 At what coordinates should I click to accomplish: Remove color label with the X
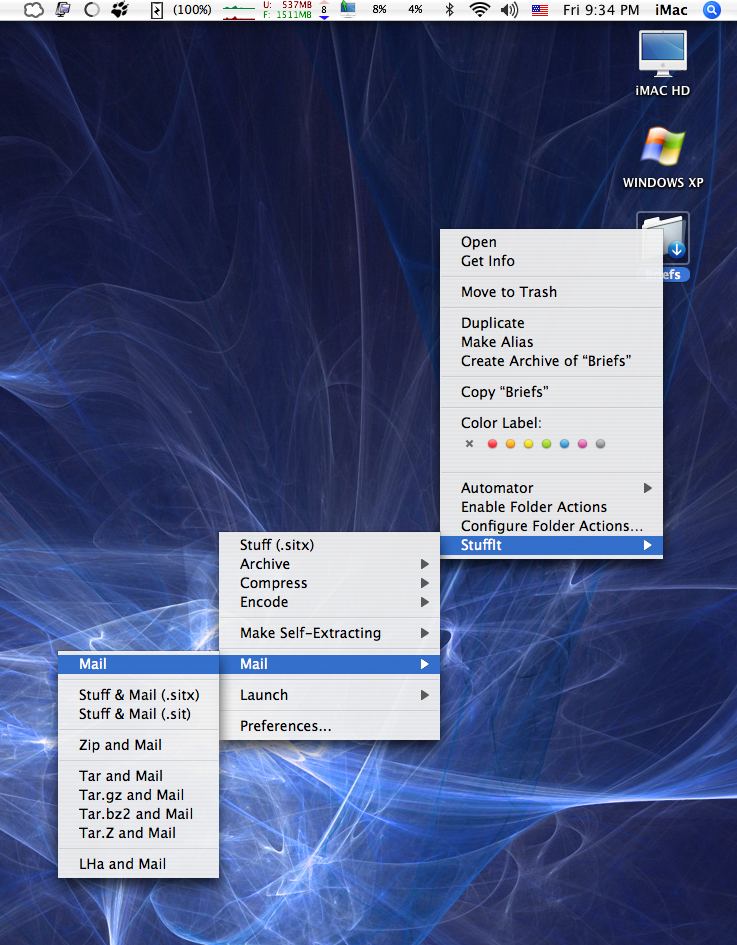pyautogui.click(x=469, y=444)
